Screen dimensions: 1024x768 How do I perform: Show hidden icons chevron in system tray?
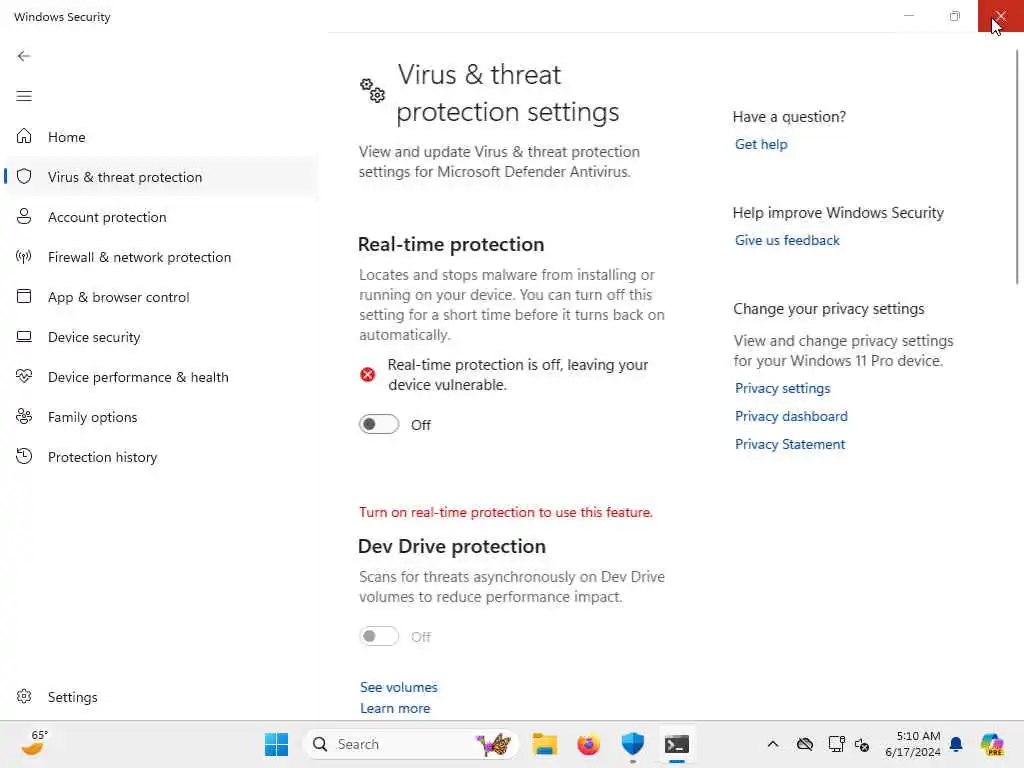[772, 745]
